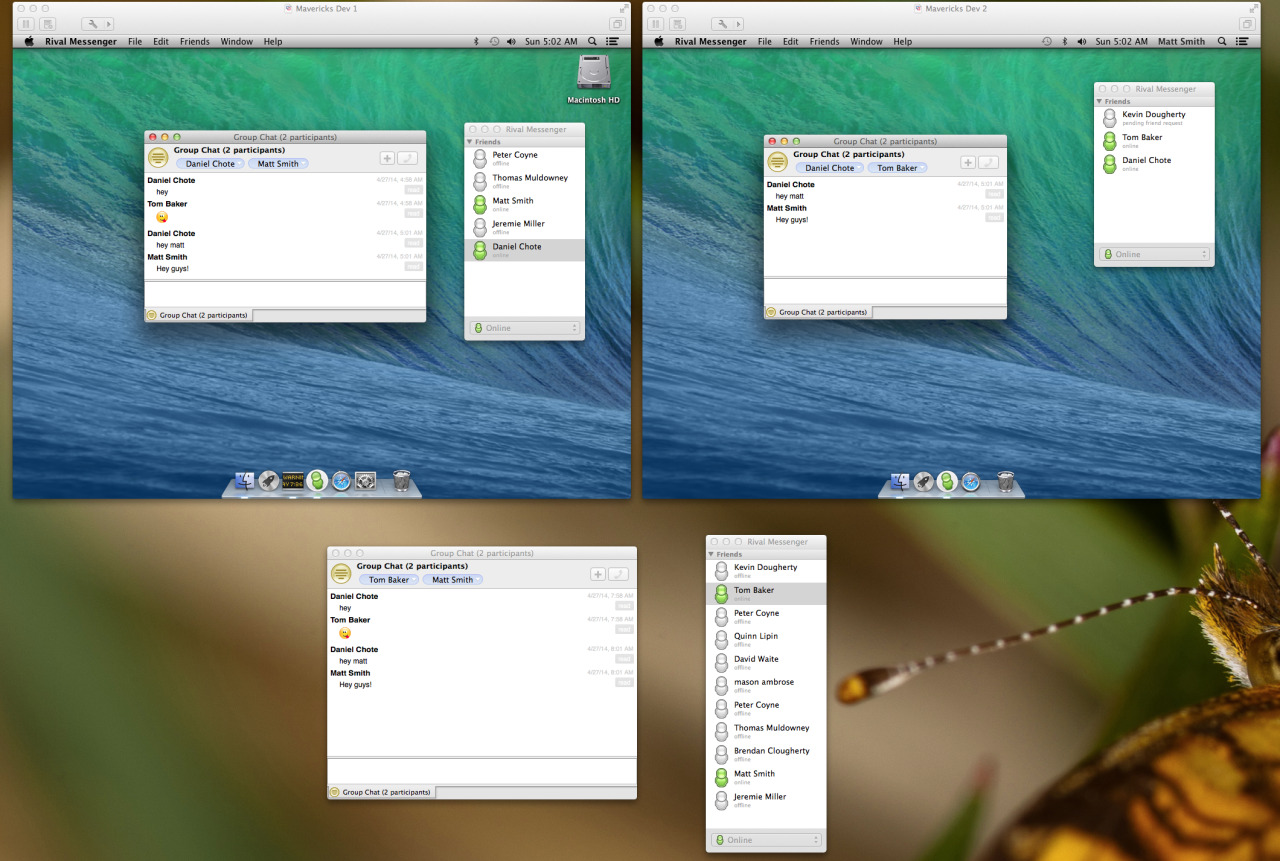Open the Window menu in Dev 2 menu bar

click(x=866, y=42)
